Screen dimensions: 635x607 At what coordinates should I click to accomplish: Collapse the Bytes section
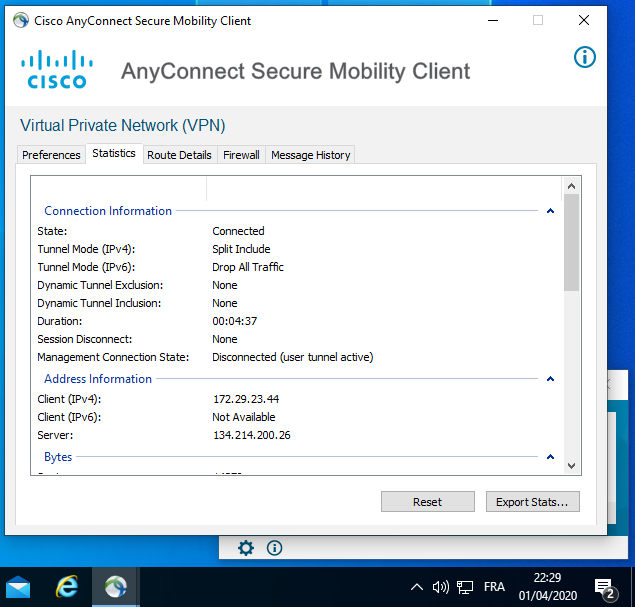tap(550, 457)
